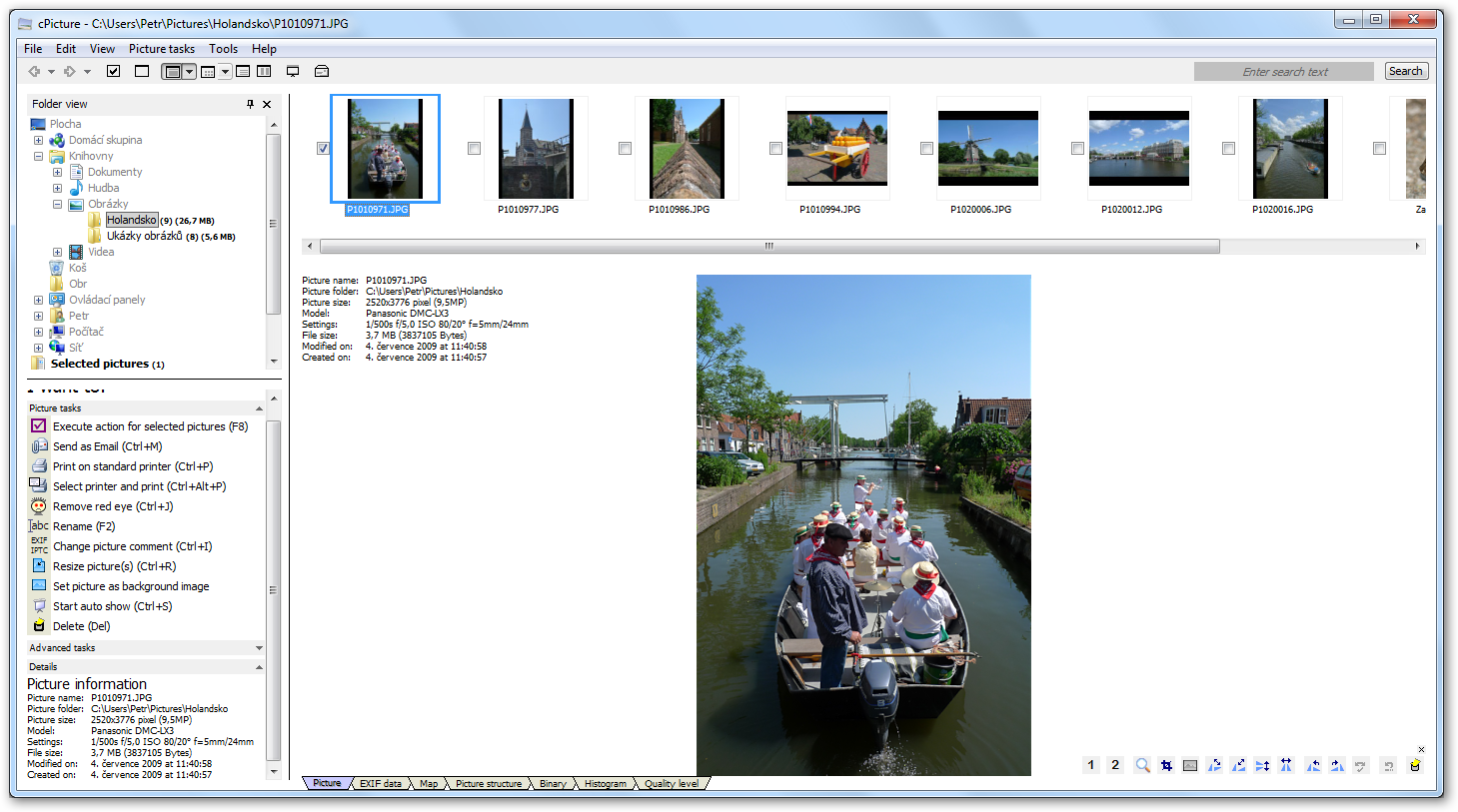
Task: Select the crop tool icon
Action: coord(1166,765)
